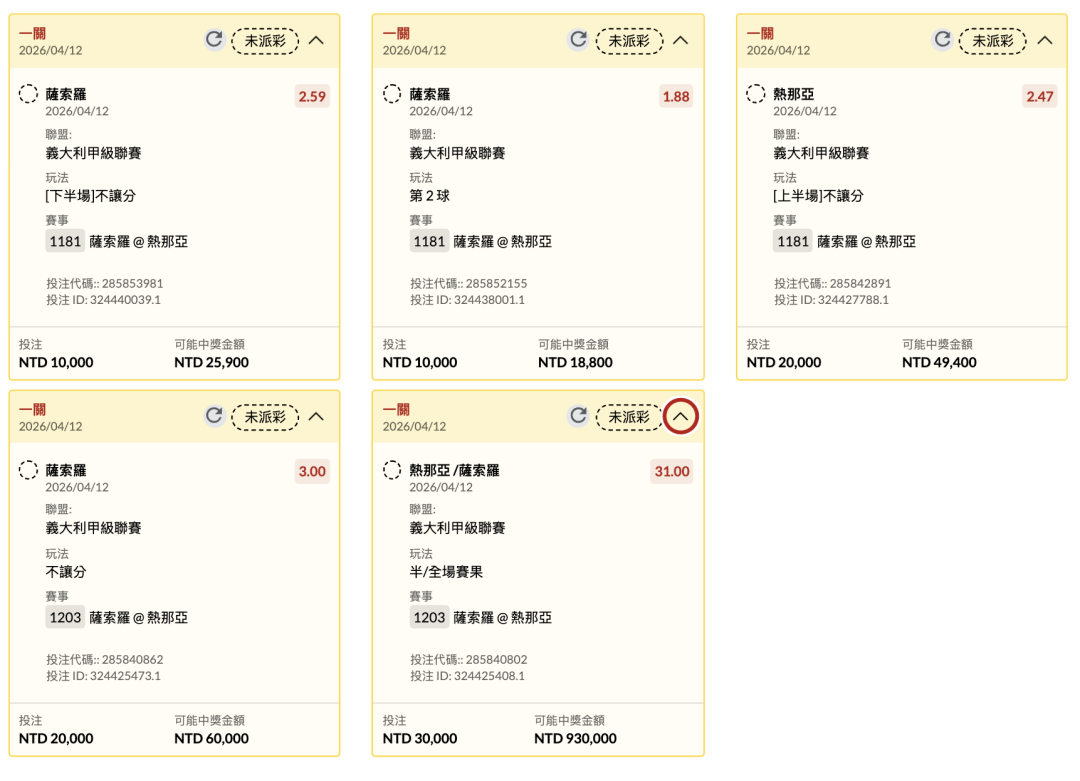Click dashed circle beside 熱那亞 2.47 selection
This screenshot has height=781, width=1080.
[756, 94]
